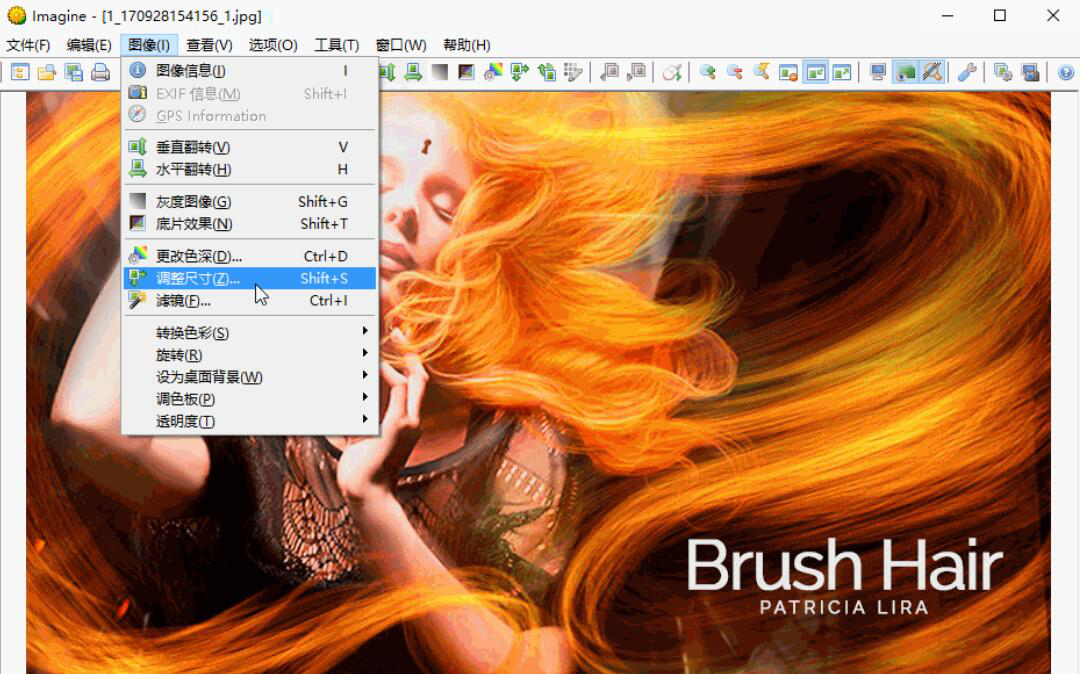Open the 编辑(E) menu
Viewport: 1080px width, 674px height.
[x=89, y=45]
